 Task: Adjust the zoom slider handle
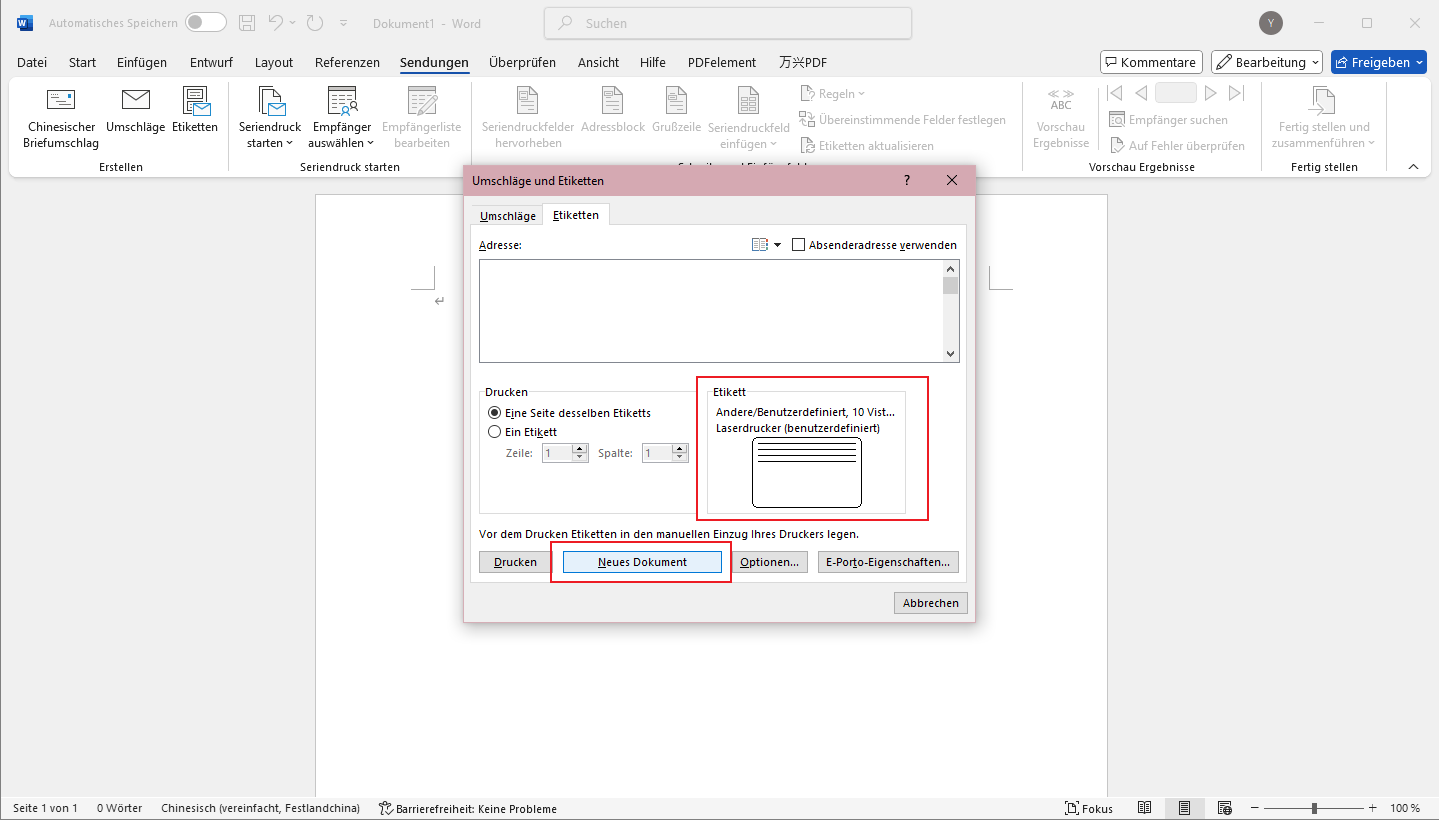point(1314,808)
